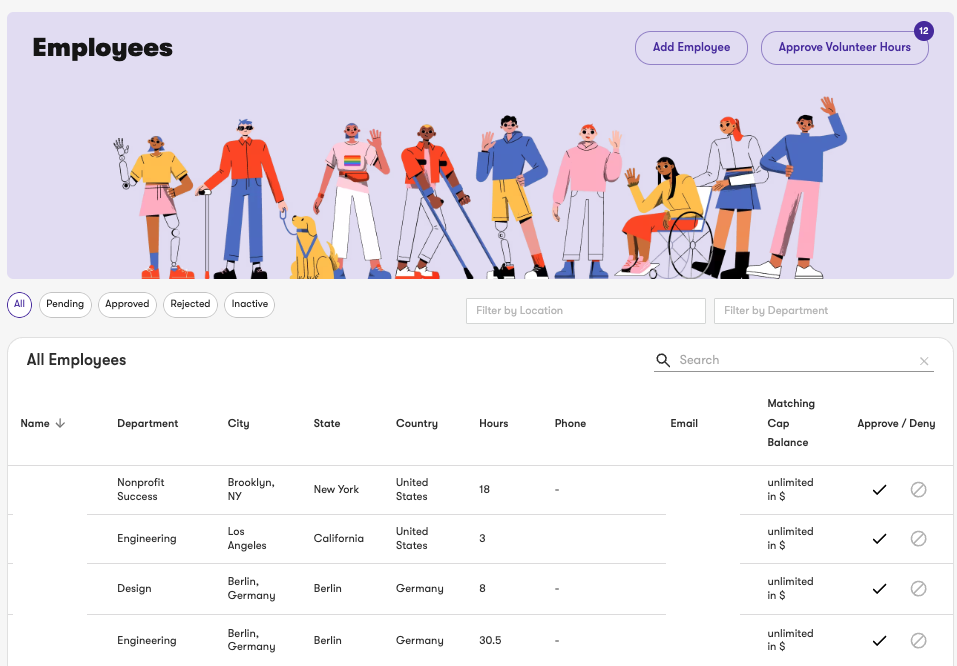This screenshot has width=957, height=666.
Task: Focus the employee Search field
Action: tap(796, 360)
